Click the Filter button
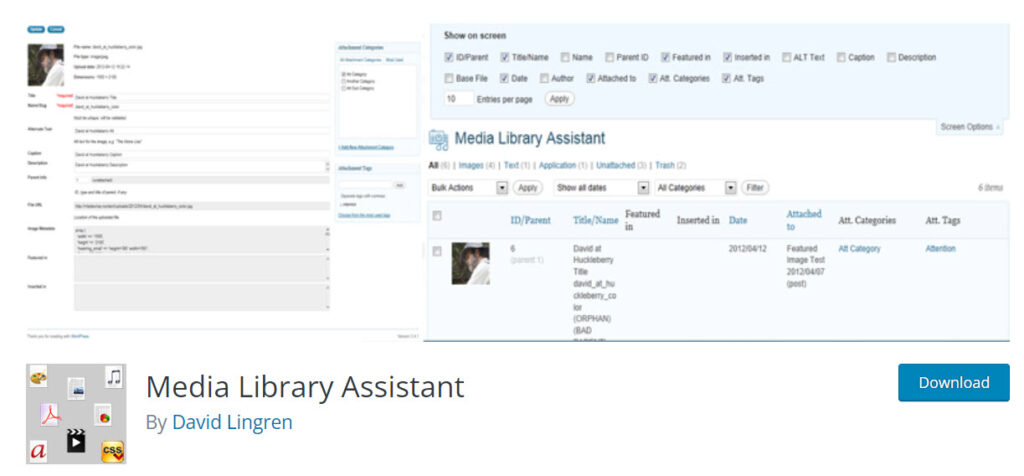This screenshot has height=476, width=1024. (755, 188)
